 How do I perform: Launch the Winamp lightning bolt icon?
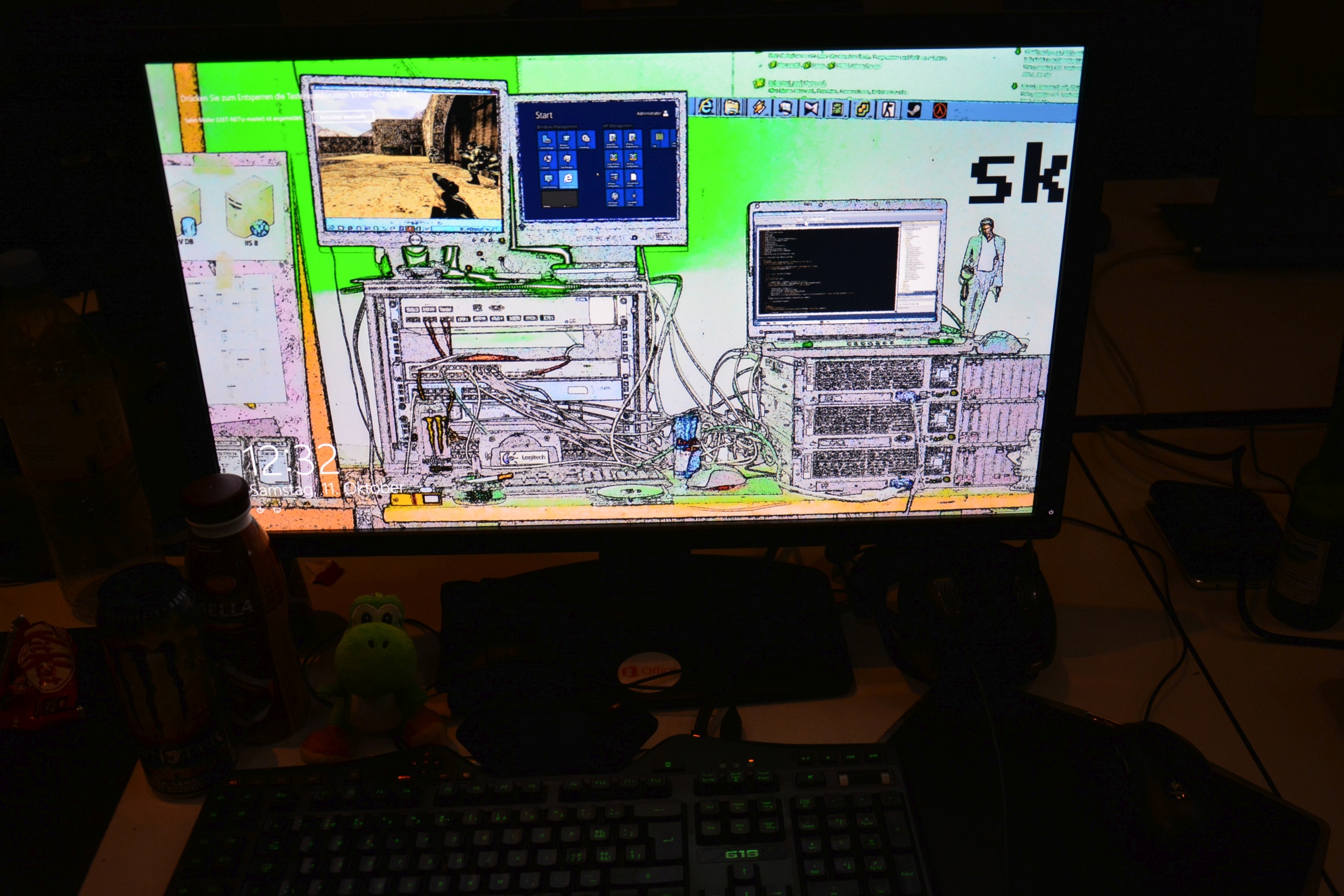coord(760,108)
